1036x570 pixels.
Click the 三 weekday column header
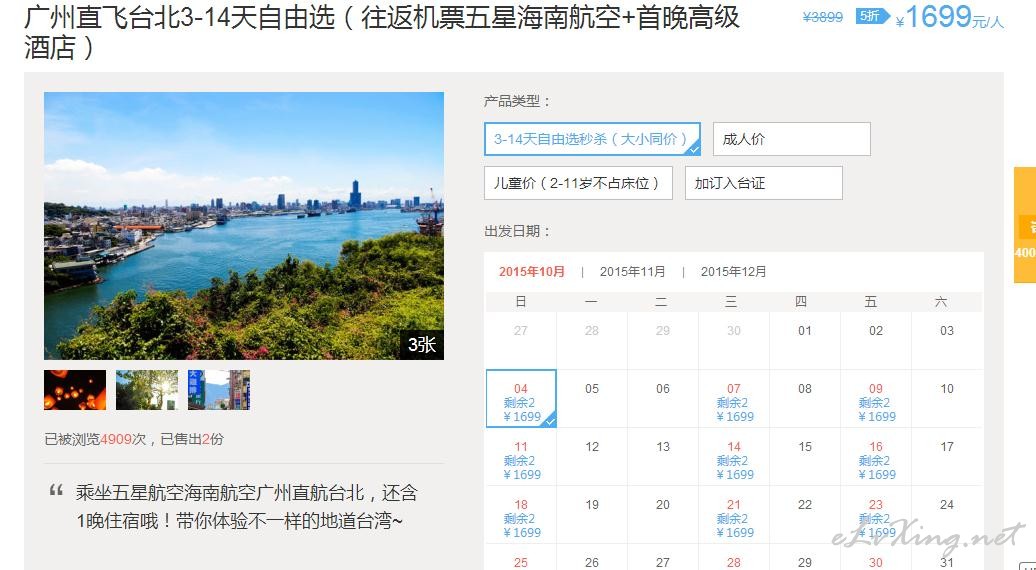pyautogui.click(x=731, y=302)
